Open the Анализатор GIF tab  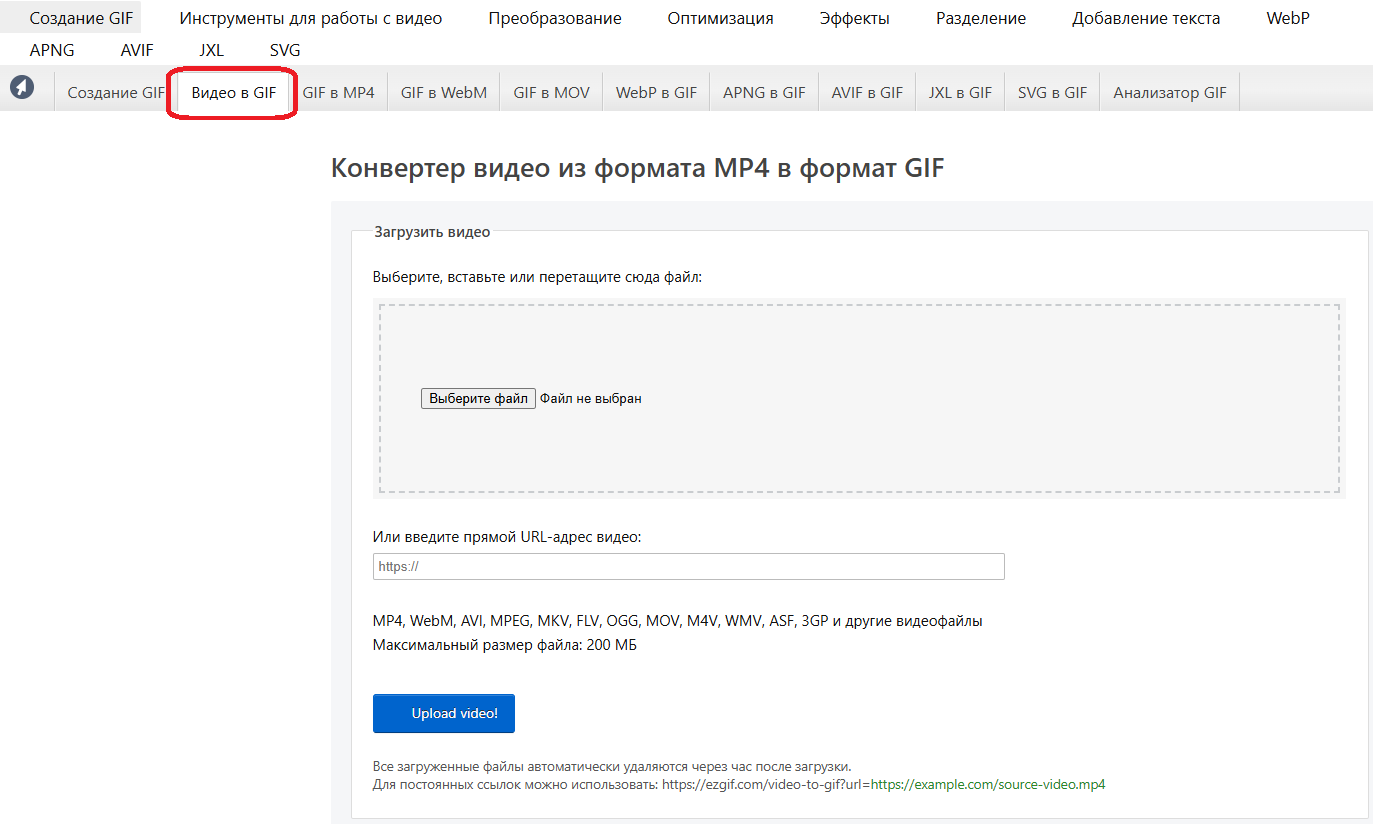click(1169, 93)
